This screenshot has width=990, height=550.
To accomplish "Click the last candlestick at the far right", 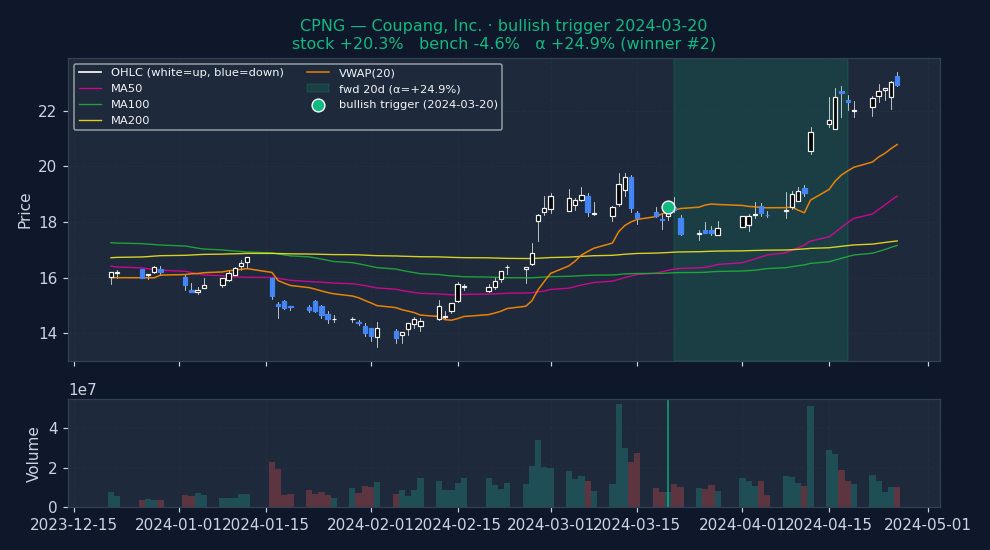I will click(x=897, y=81).
